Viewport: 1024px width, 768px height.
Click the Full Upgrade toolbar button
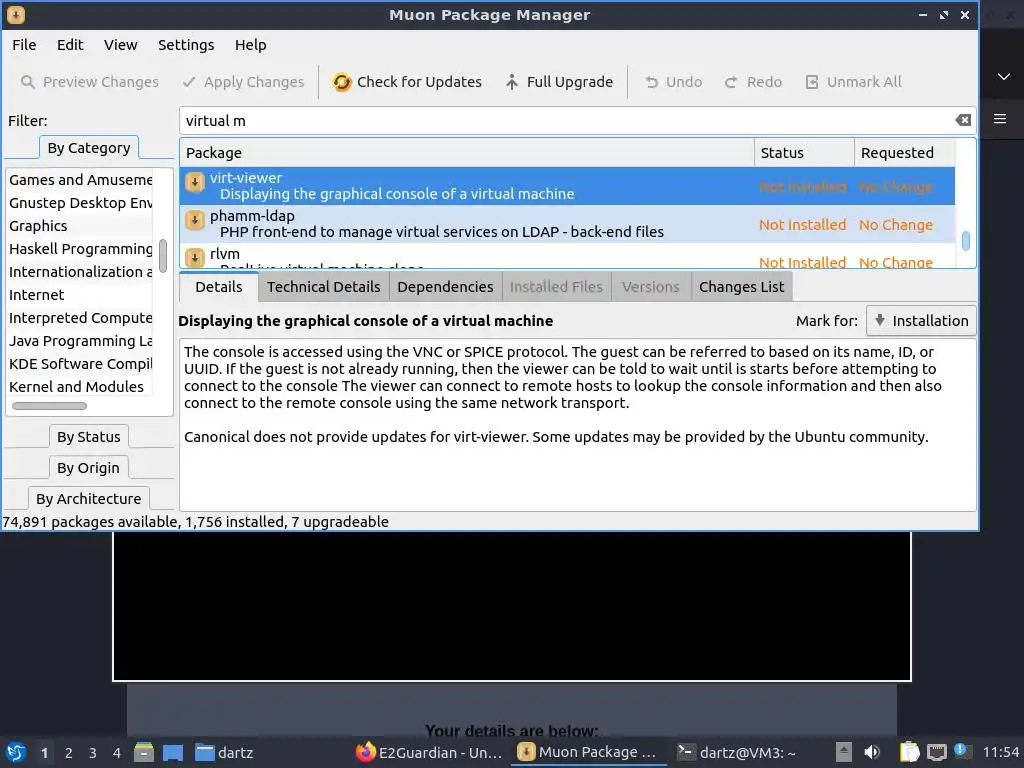click(559, 82)
